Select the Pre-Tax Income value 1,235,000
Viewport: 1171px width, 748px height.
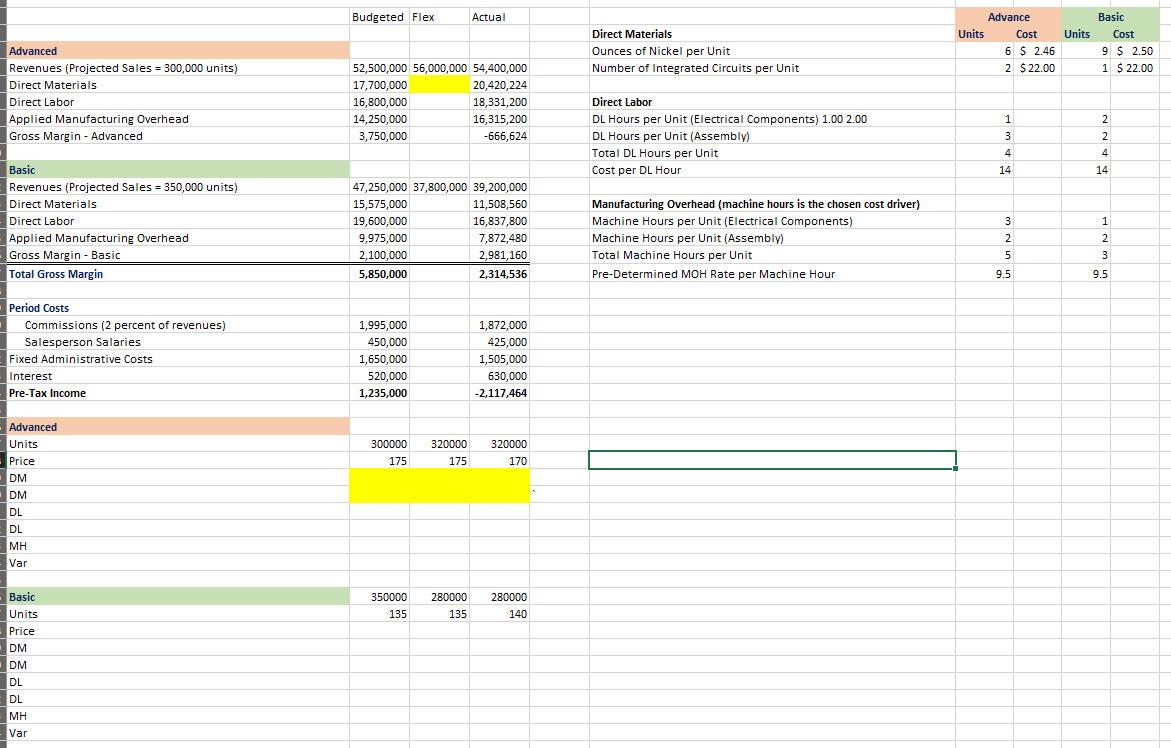coord(384,392)
